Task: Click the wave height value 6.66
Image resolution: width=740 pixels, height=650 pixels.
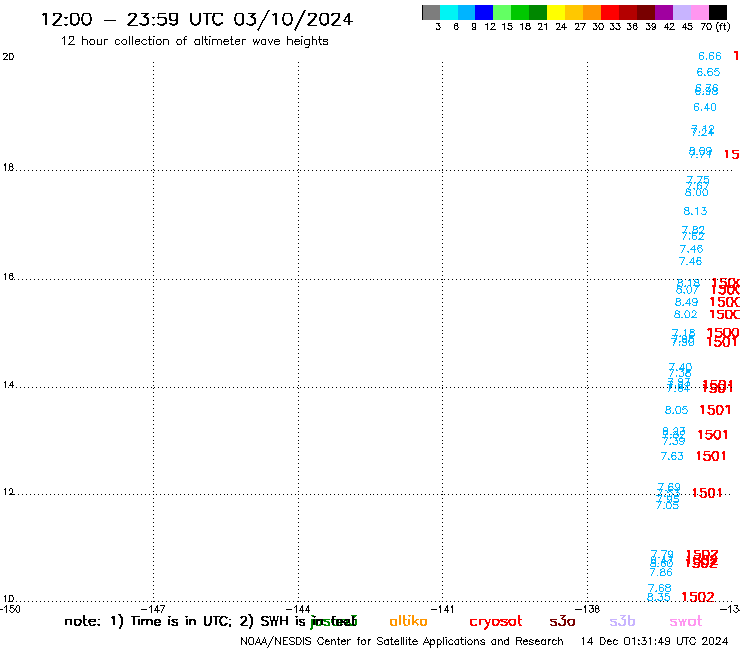Action: (x=710, y=56)
